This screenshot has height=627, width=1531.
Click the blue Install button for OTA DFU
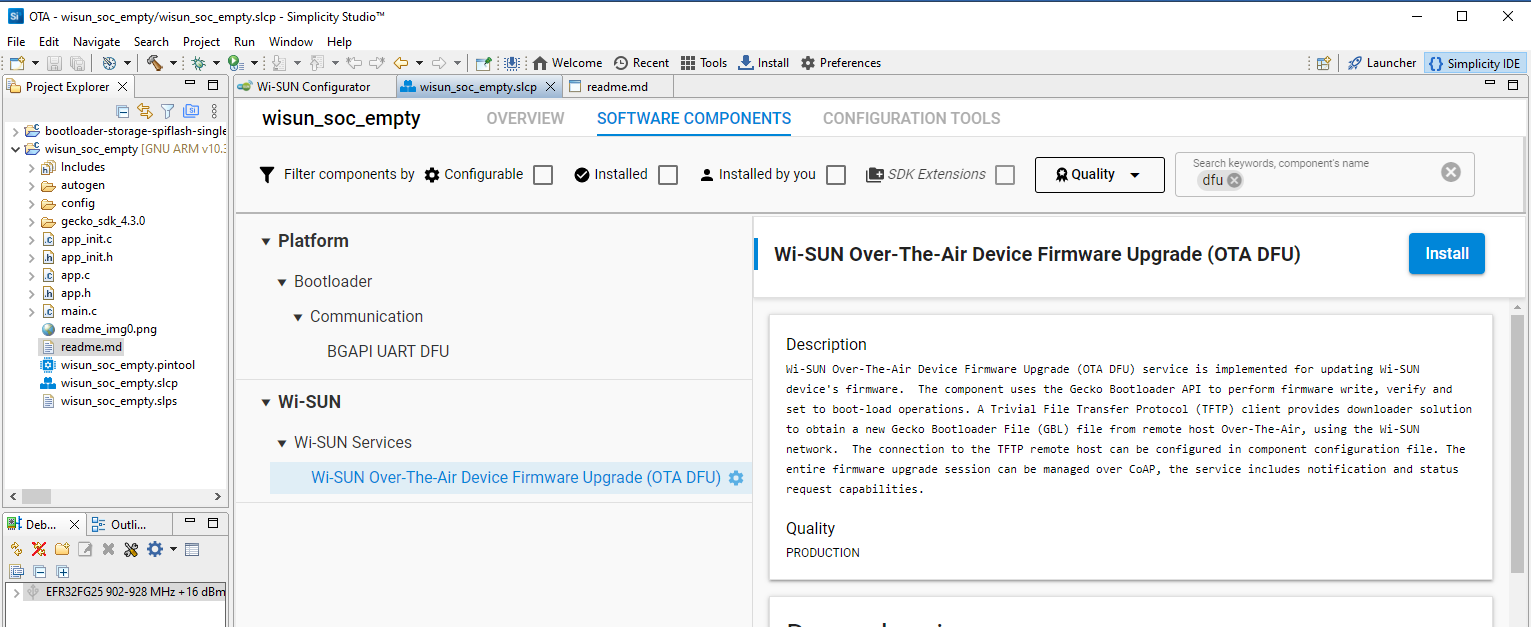click(x=1447, y=254)
